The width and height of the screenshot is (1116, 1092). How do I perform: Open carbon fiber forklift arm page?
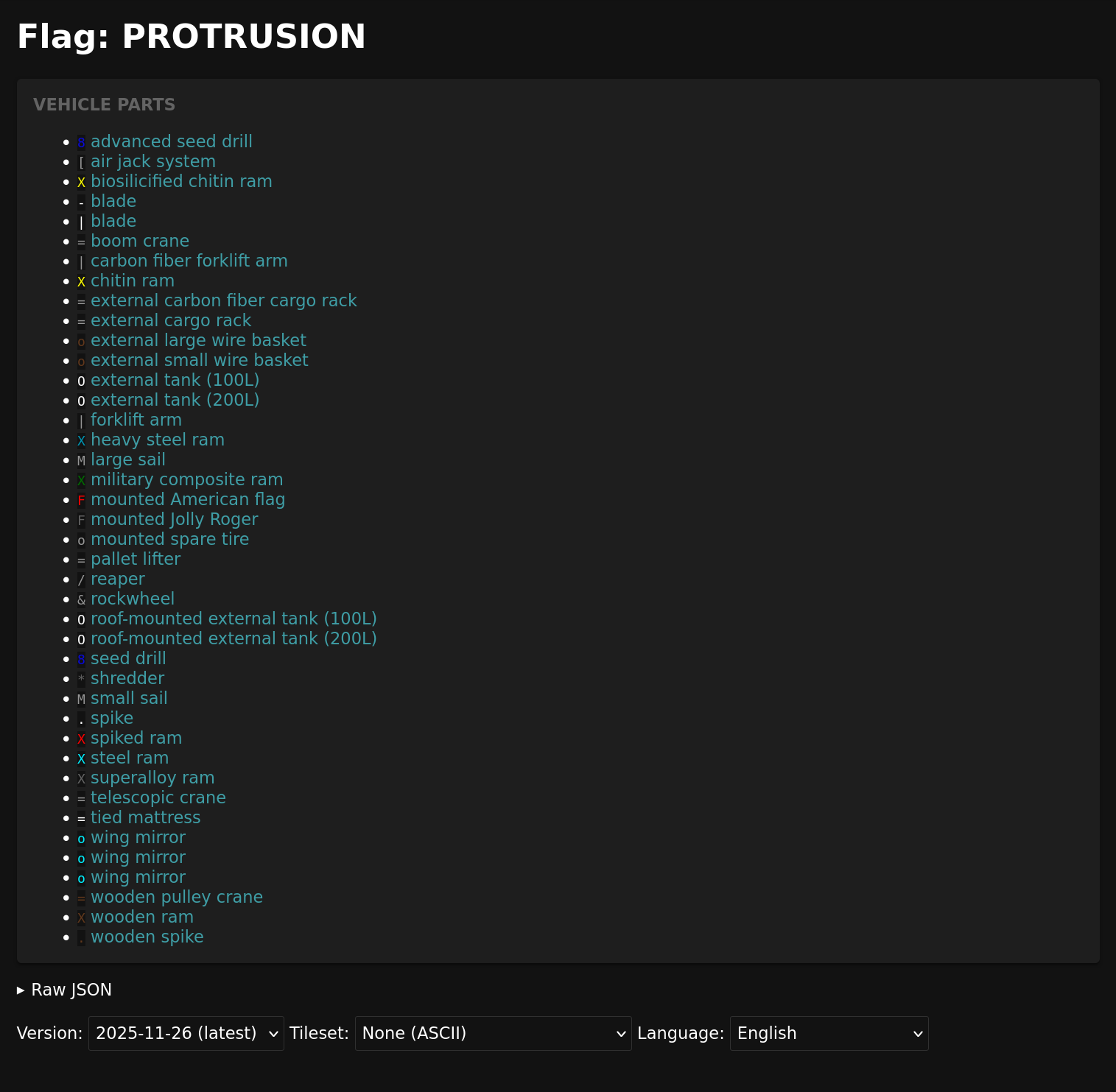(x=189, y=261)
